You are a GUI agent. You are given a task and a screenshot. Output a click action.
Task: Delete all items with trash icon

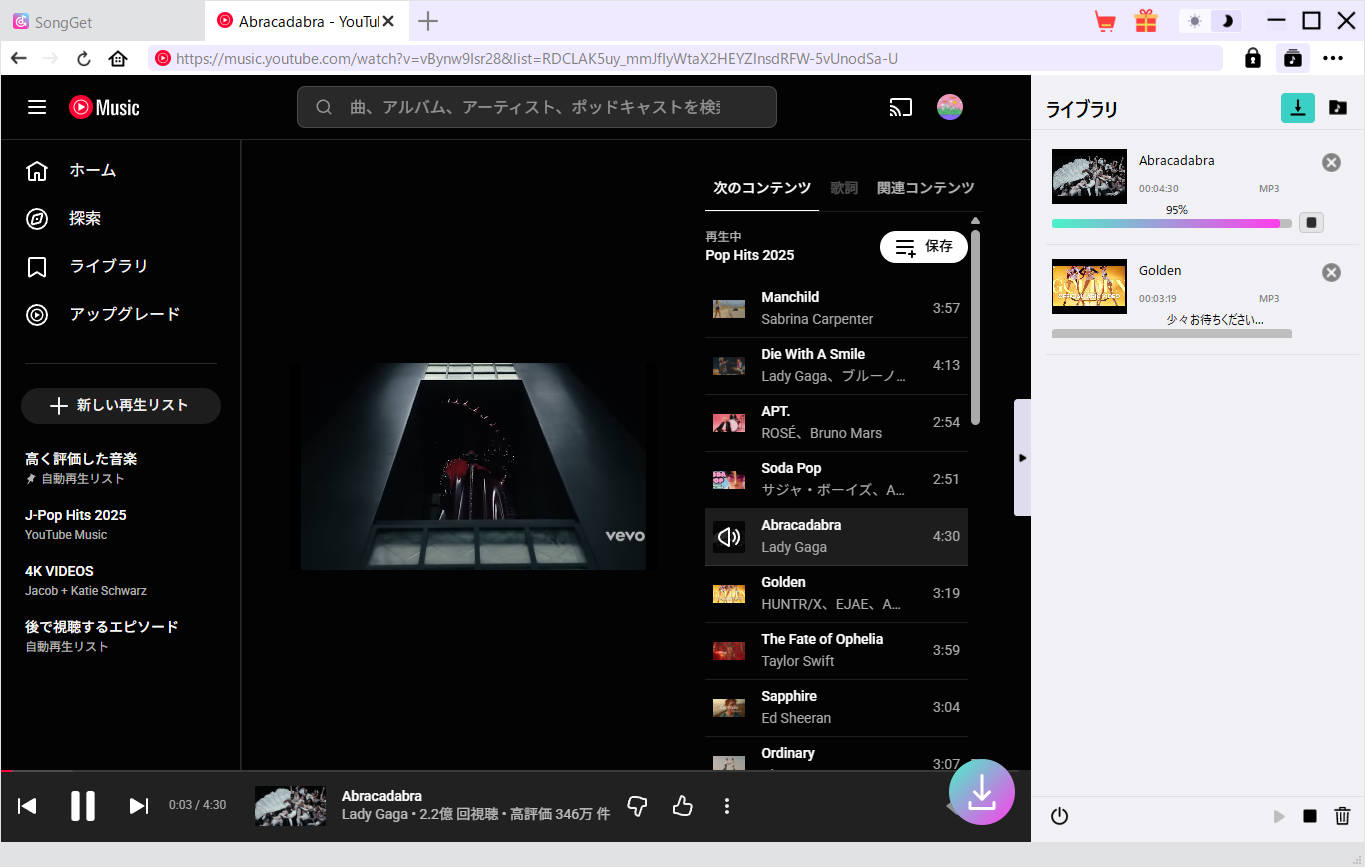point(1342,816)
